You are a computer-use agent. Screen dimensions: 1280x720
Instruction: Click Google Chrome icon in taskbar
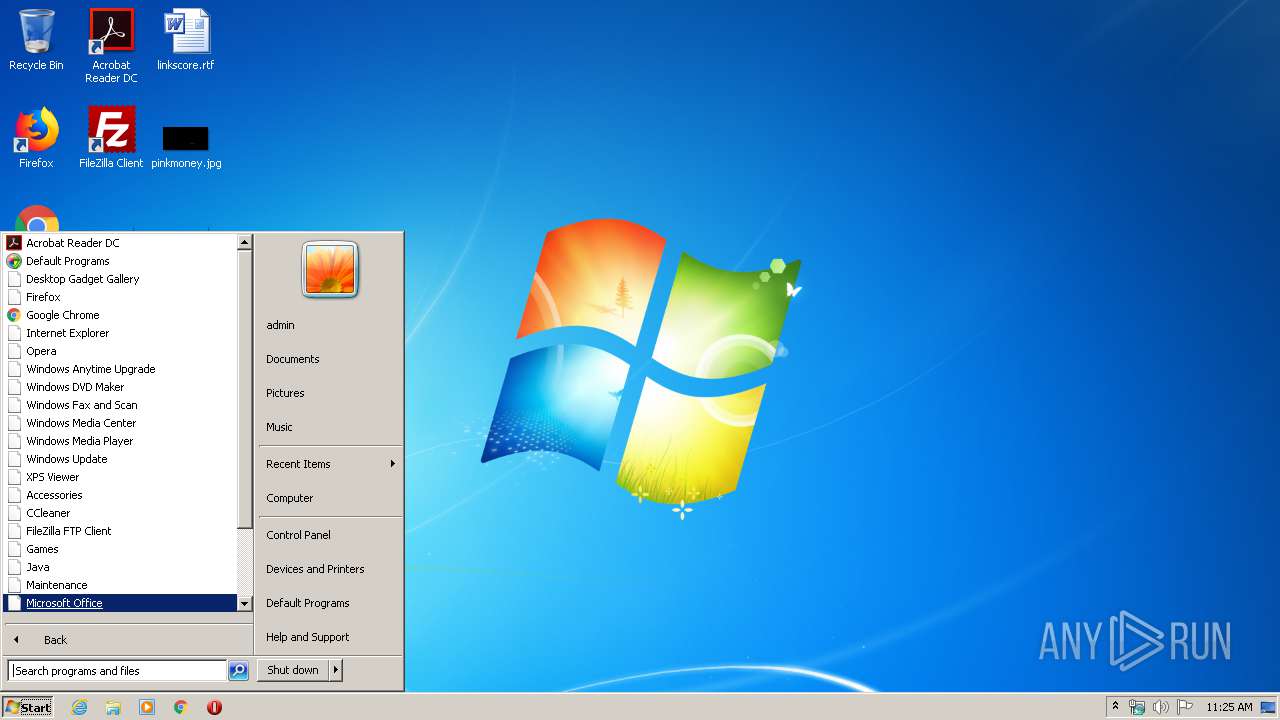[180, 707]
